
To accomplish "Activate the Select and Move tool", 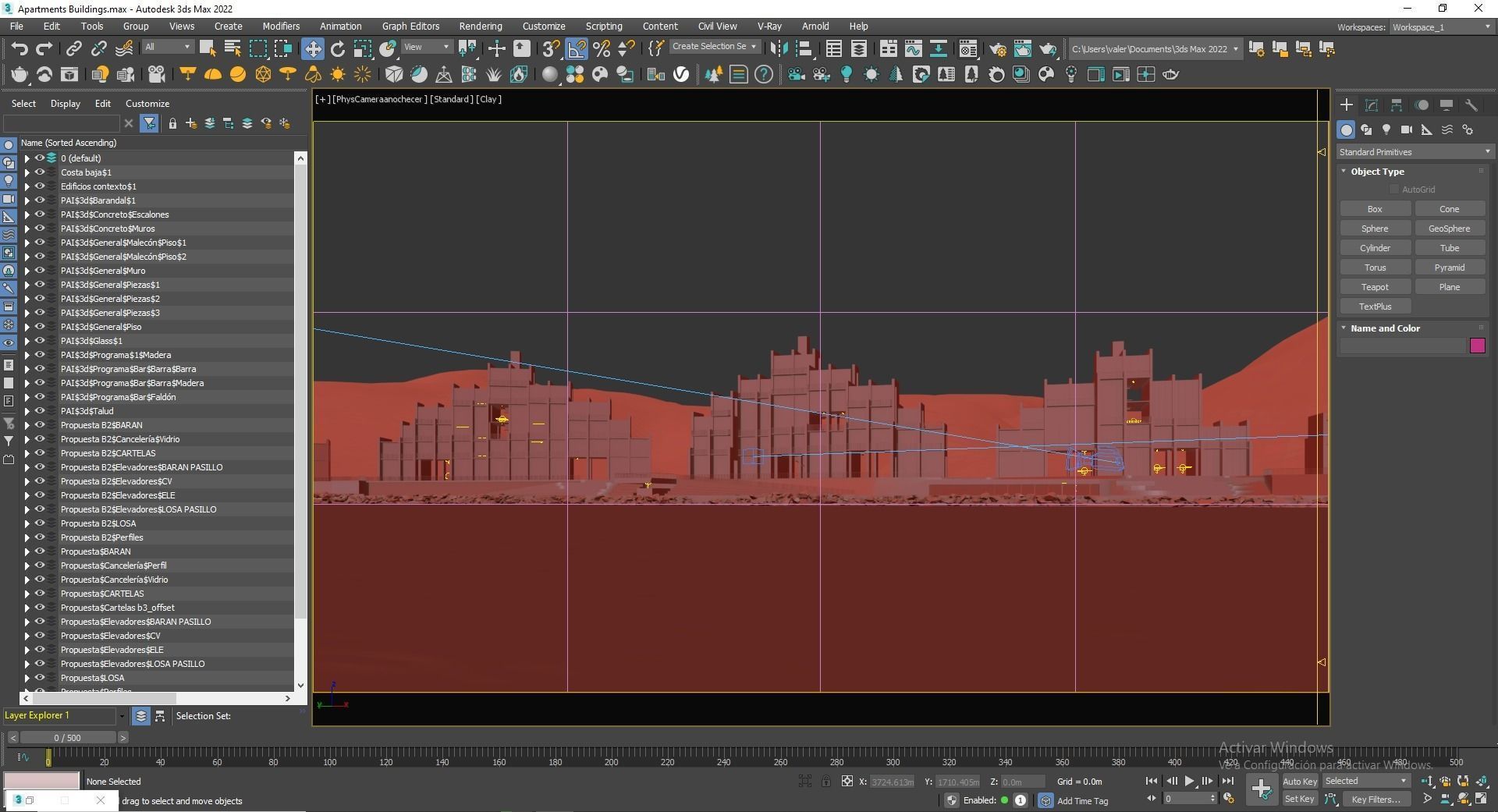I will (312, 49).
